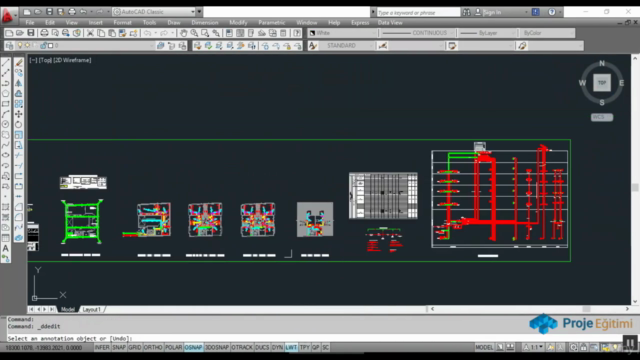Activate the Spline draw tool
Viewport: 640px width, 360px height.
click(x=6, y=145)
